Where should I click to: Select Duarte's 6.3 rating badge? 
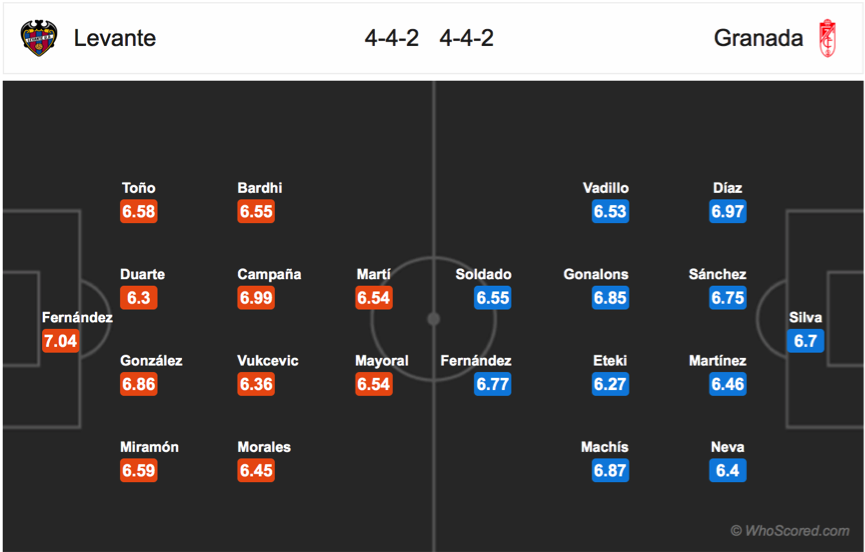pos(138,298)
